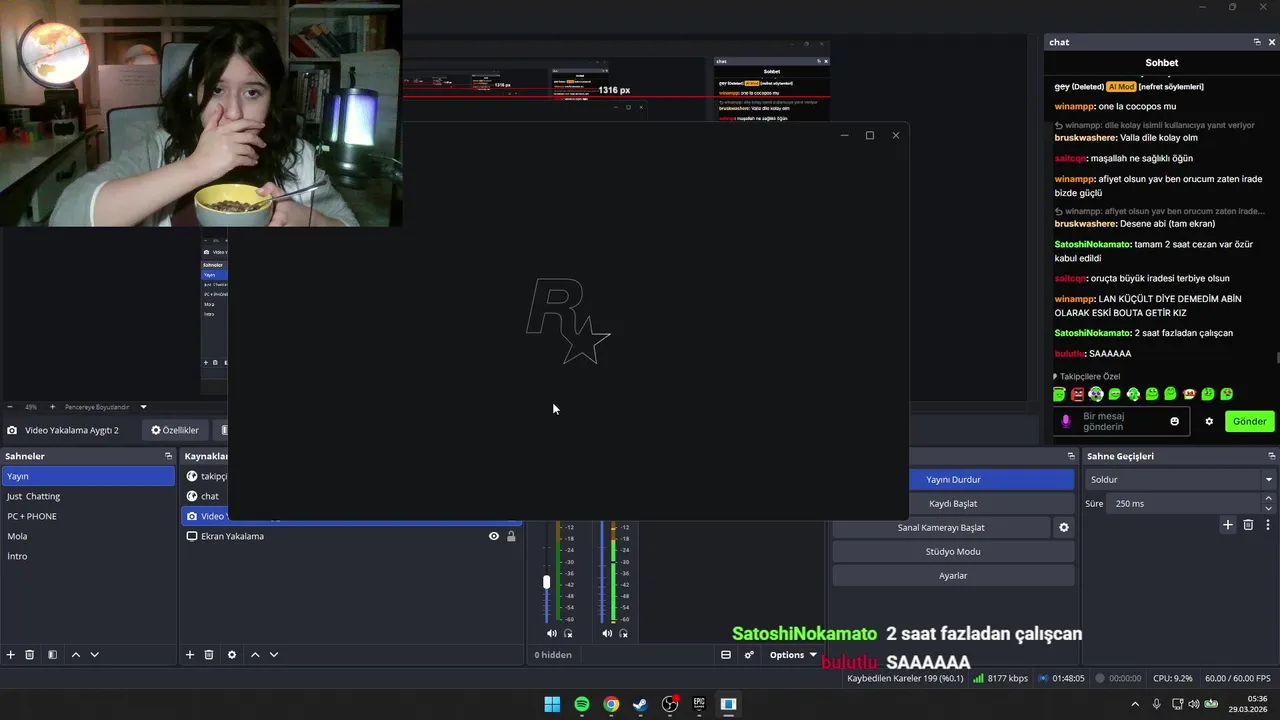Viewport: 1280px width, 720px height.
Task: Select the Yayın scene
Action: [x=88, y=476]
